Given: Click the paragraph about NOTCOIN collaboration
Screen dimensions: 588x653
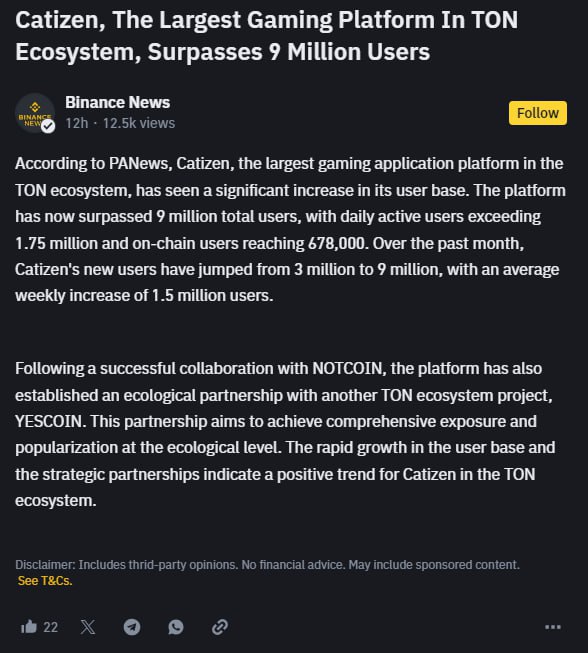Looking at the screenshot, I should coord(285,434).
